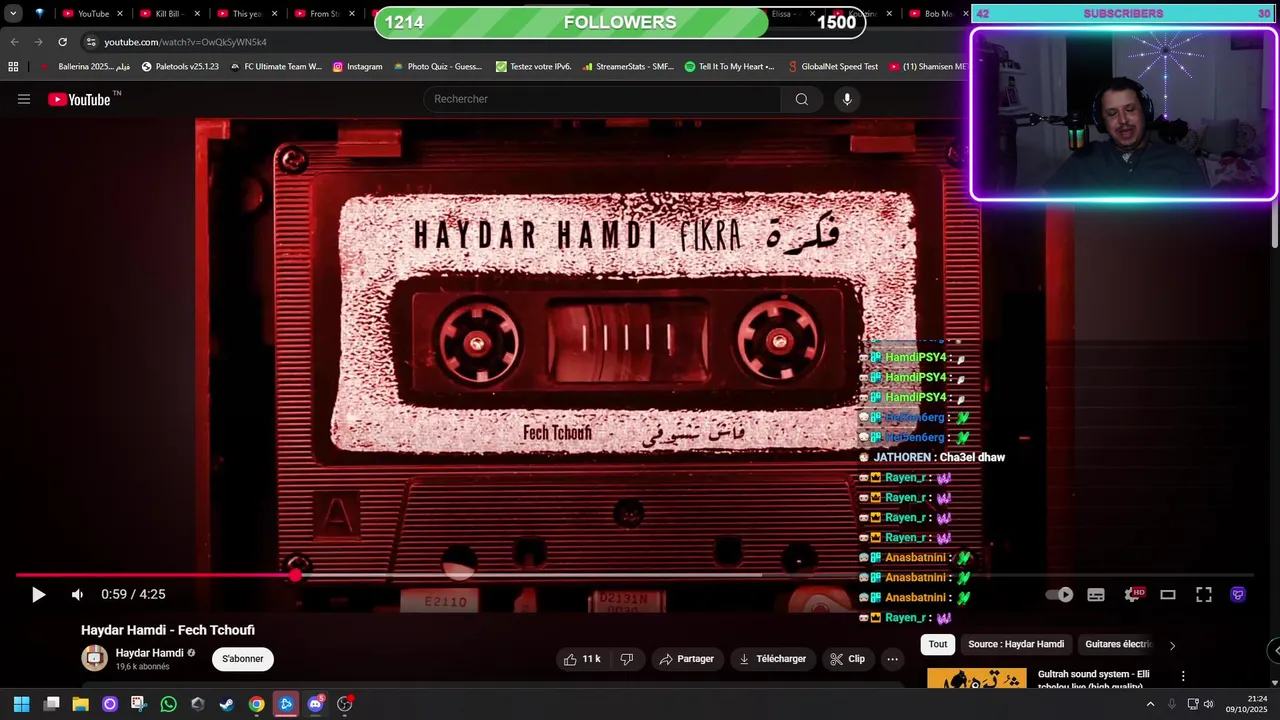Open the Ballerina 2025 bookmark

pos(86,67)
